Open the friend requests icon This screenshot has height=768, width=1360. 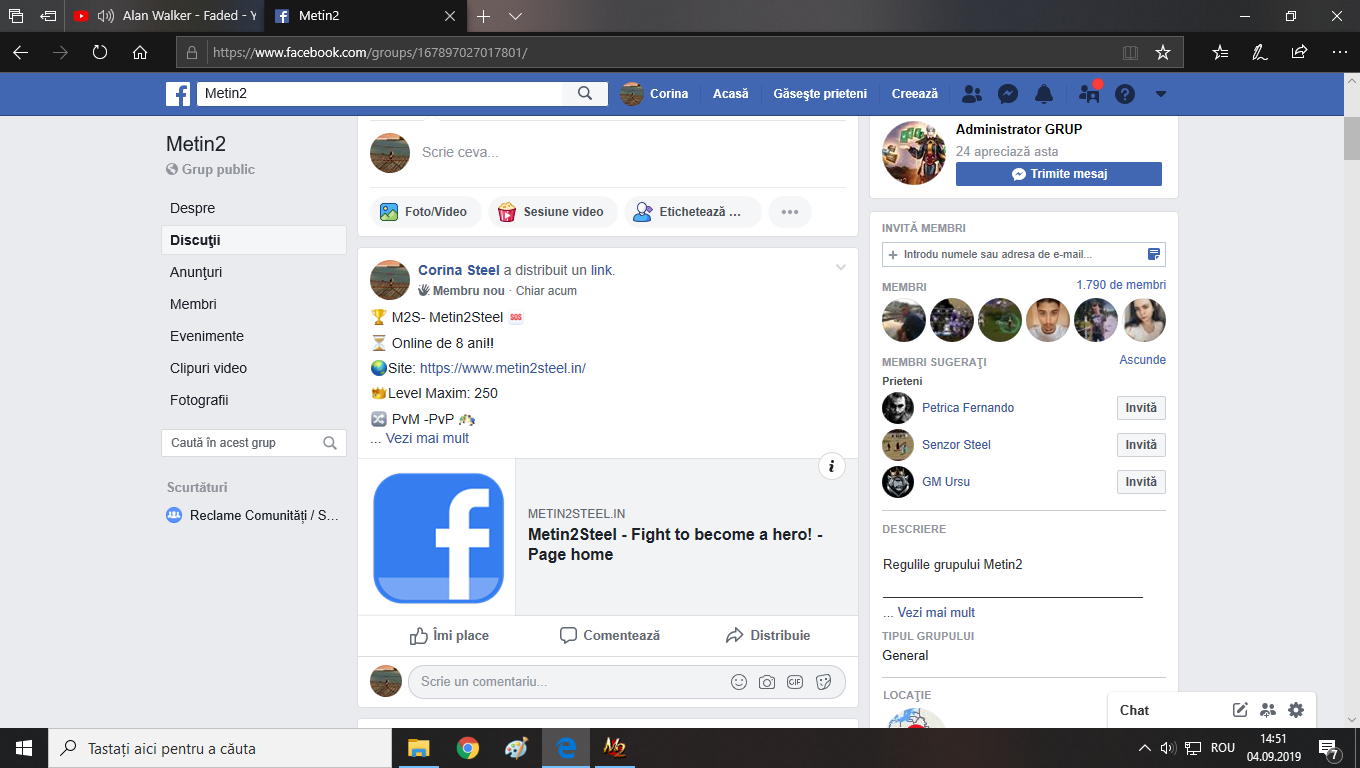[x=971, y=94]
